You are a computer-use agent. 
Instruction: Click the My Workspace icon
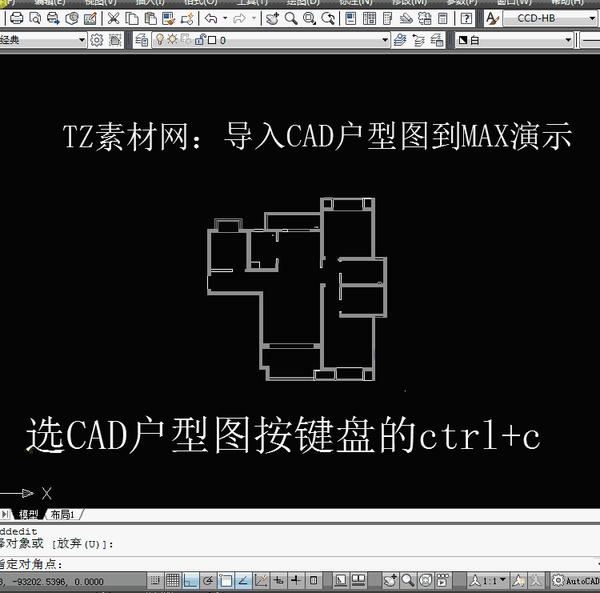point(115,40)
